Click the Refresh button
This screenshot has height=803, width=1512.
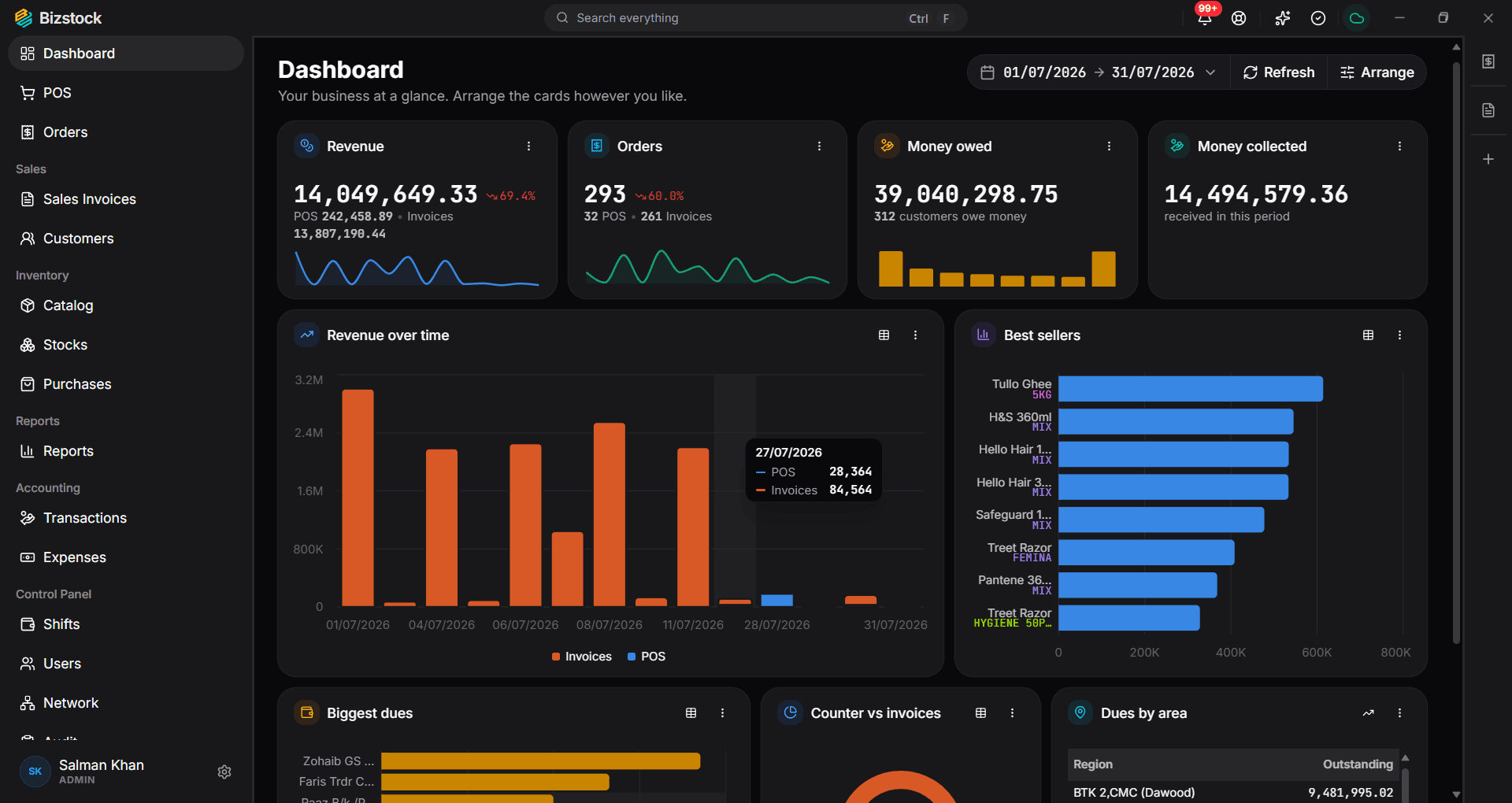[x=1279, y=72]
